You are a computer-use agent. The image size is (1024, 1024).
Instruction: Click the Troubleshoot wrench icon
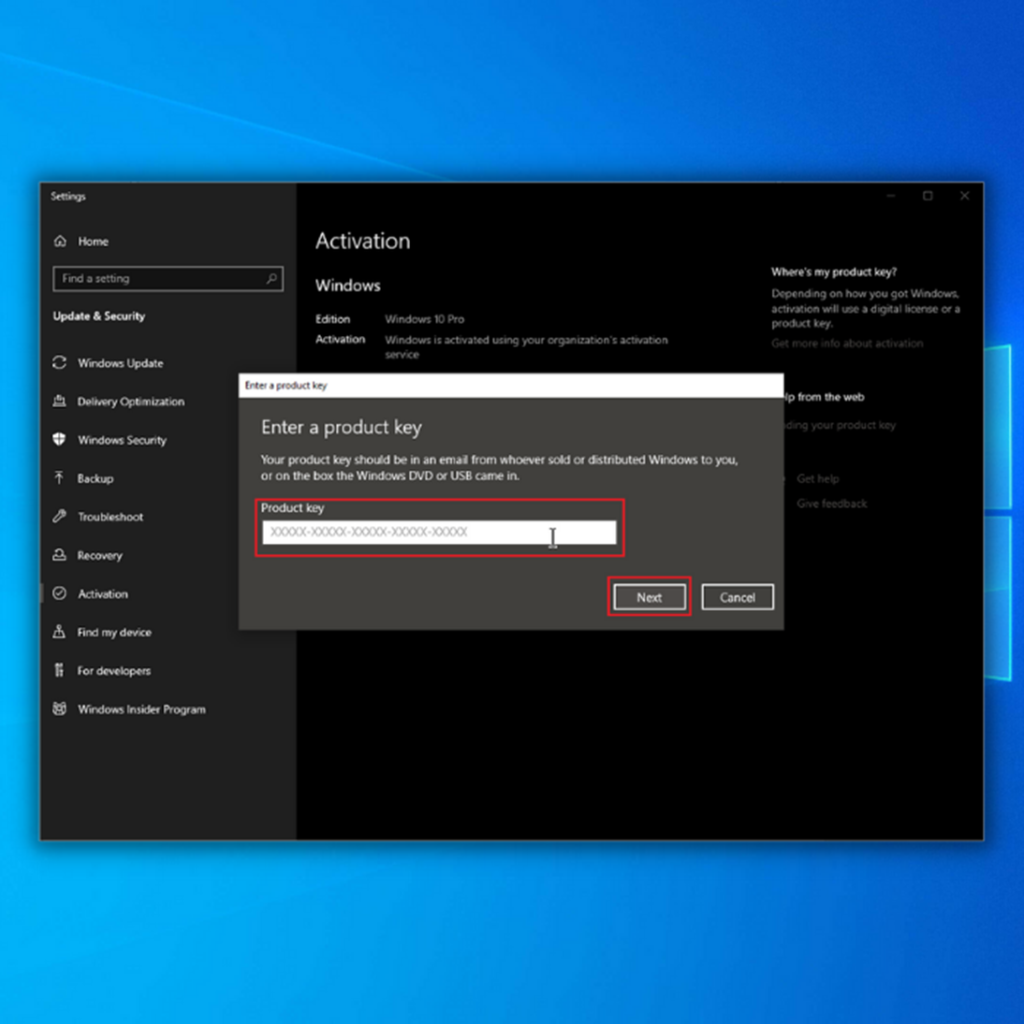click(x=59, y=517)
